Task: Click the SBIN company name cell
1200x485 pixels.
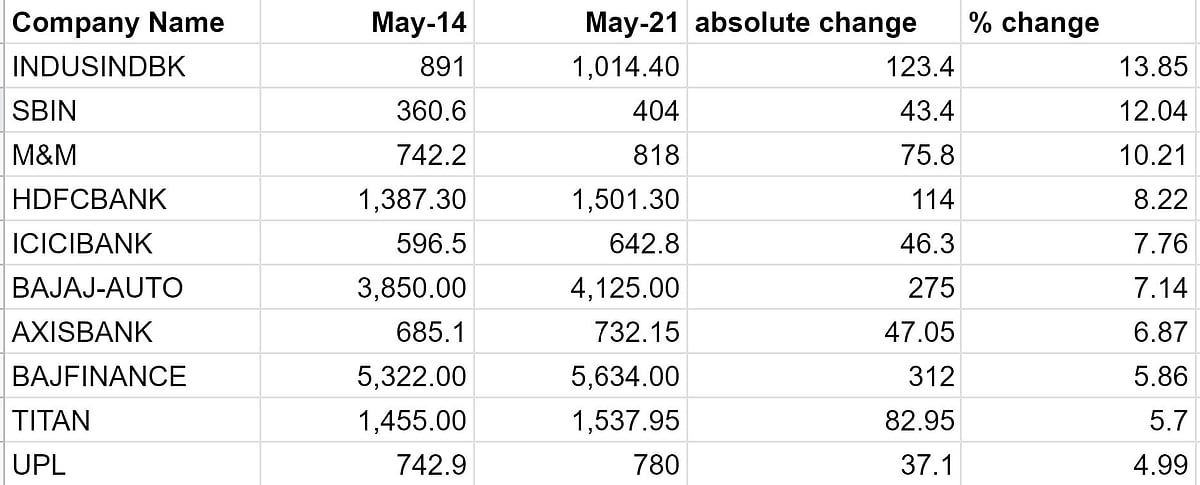Action: [45, 111]
